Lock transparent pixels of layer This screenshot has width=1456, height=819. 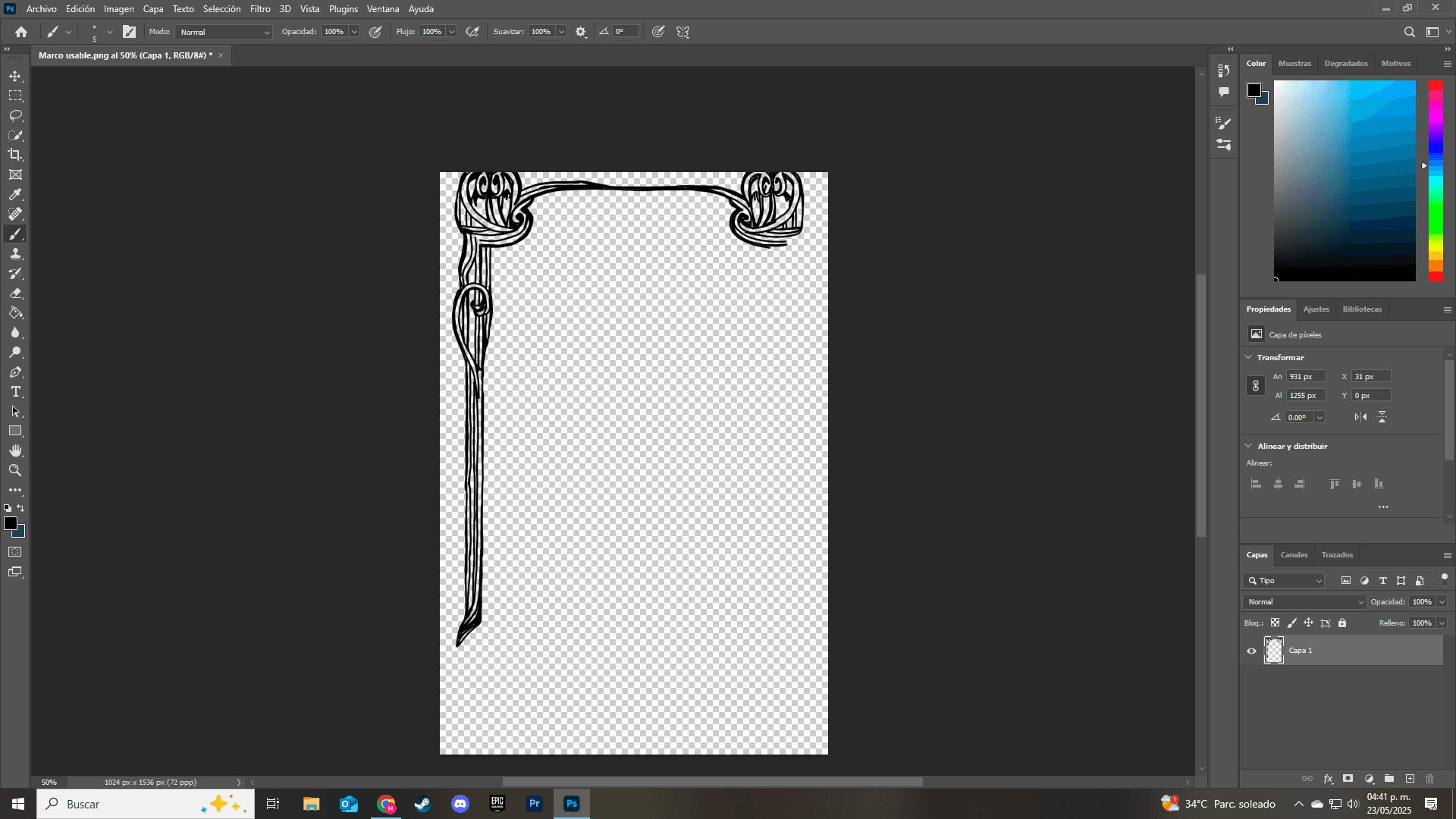(1276, 623)
